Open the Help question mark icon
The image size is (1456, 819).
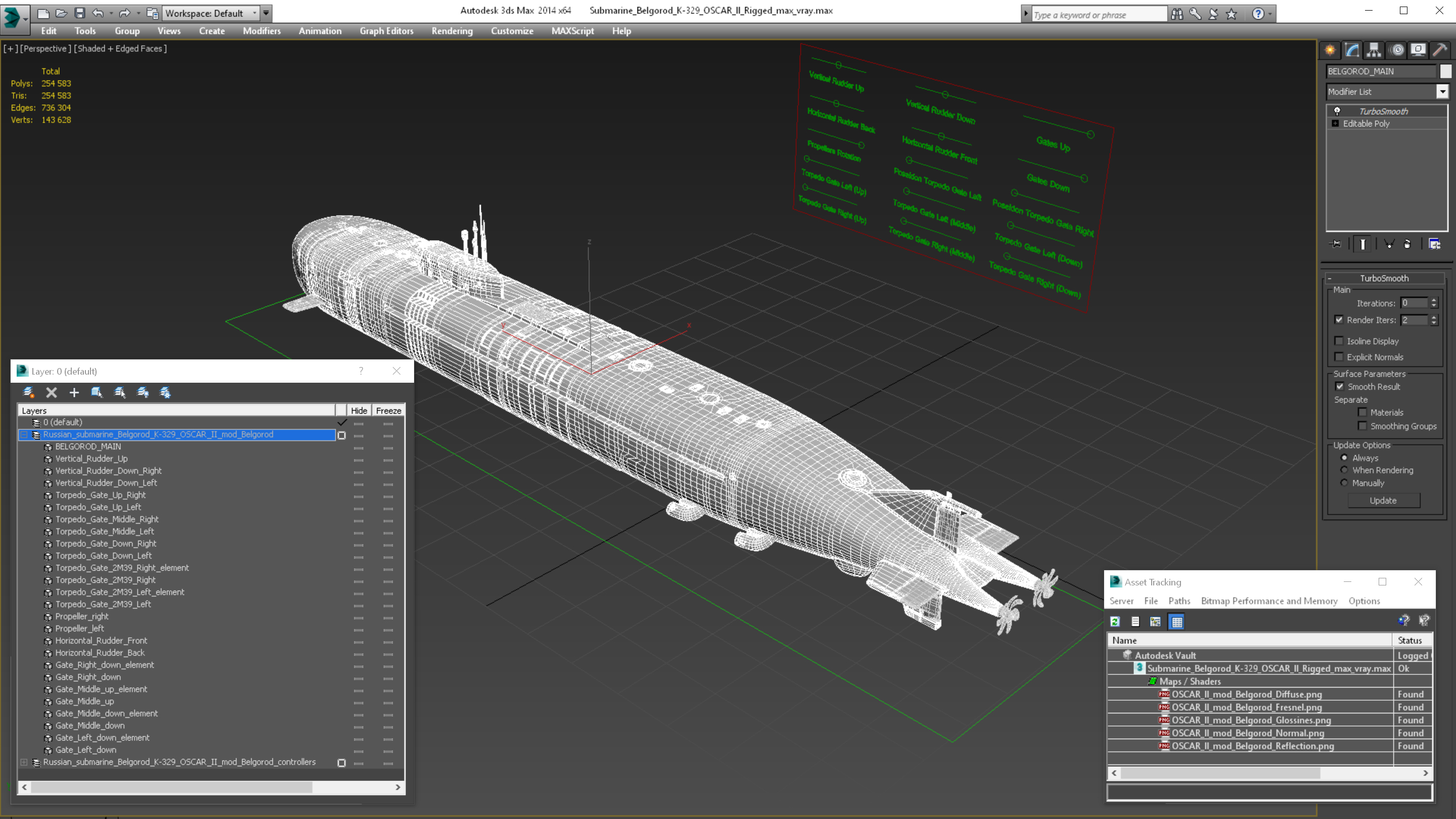(x=1258, y=14)
